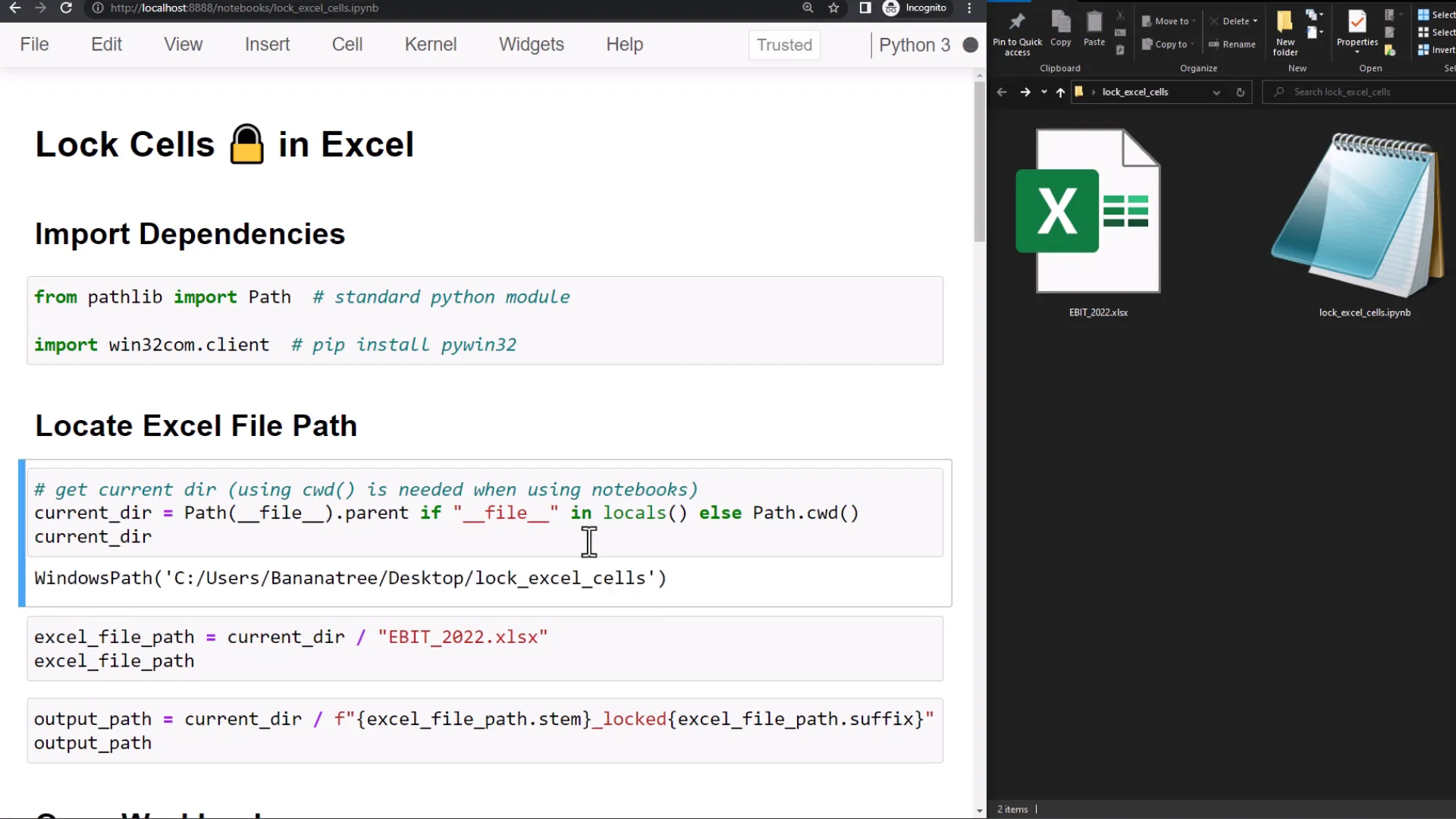Image resolution: width=1456 pixels, height=819 pixels.
Task: Open the Move to dropdown in Explorer
Action: 1168,21
